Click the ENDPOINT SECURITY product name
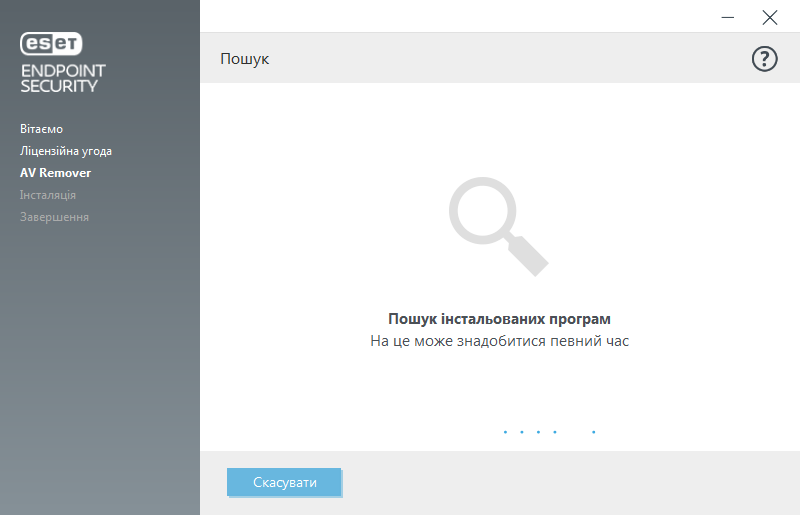Screen dimensions: 800x515 click(62, 78)
